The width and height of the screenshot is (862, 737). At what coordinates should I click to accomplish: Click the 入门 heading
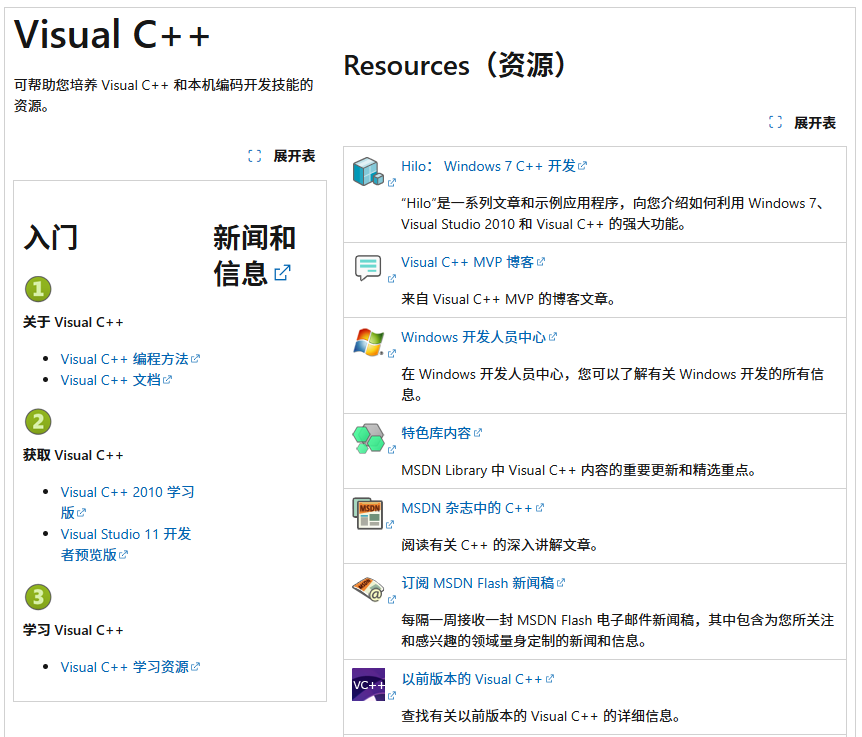pos(51,237)
